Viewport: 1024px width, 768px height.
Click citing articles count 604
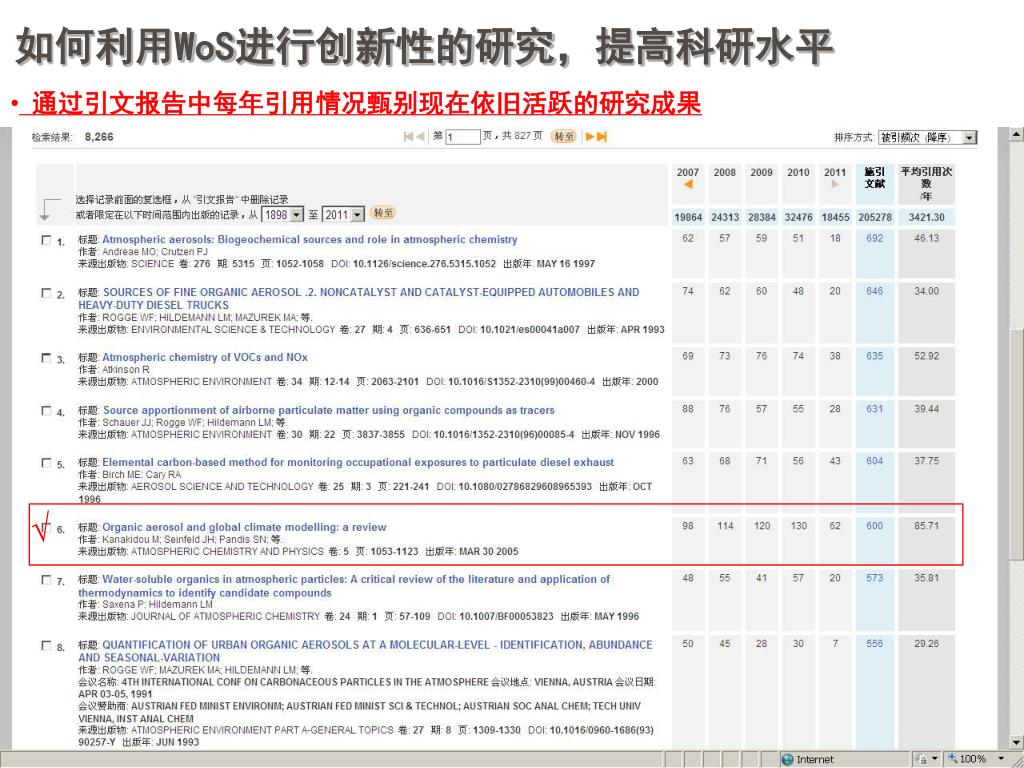point(874,461)
